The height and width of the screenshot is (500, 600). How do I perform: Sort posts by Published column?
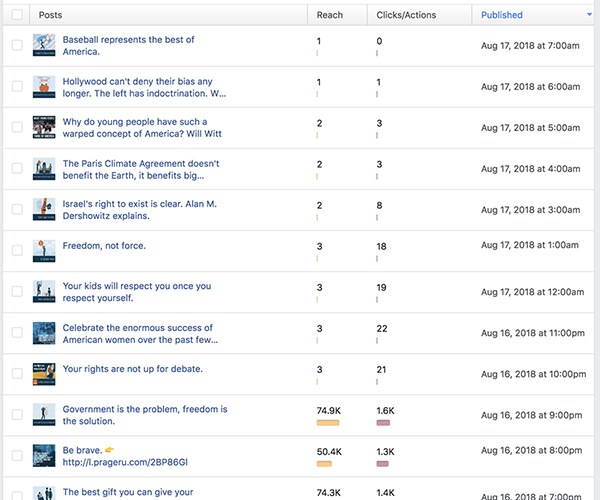click(x=501, y=15)
